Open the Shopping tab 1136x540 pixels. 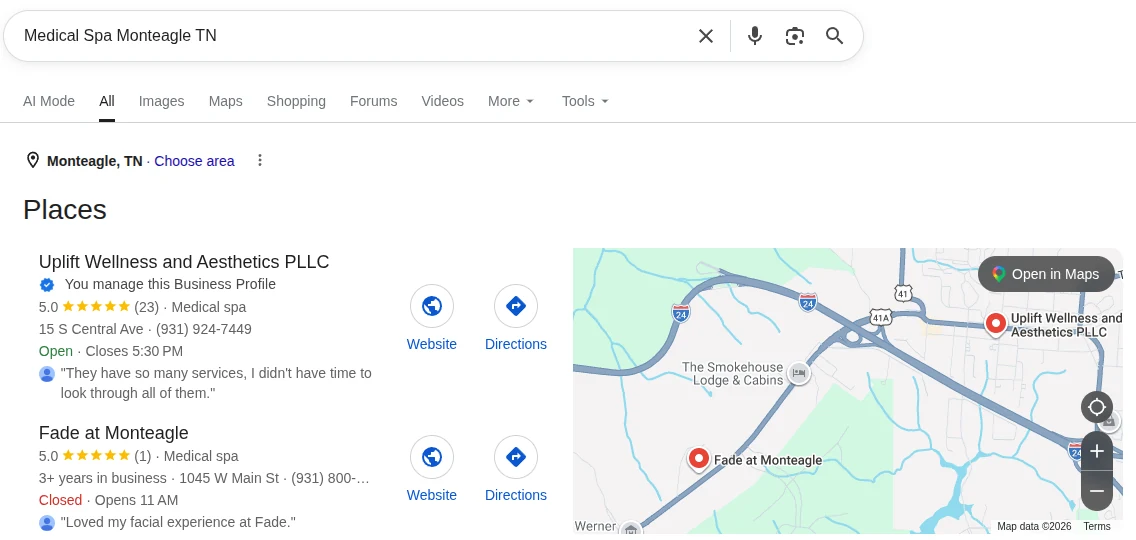[x=296, y=101]
